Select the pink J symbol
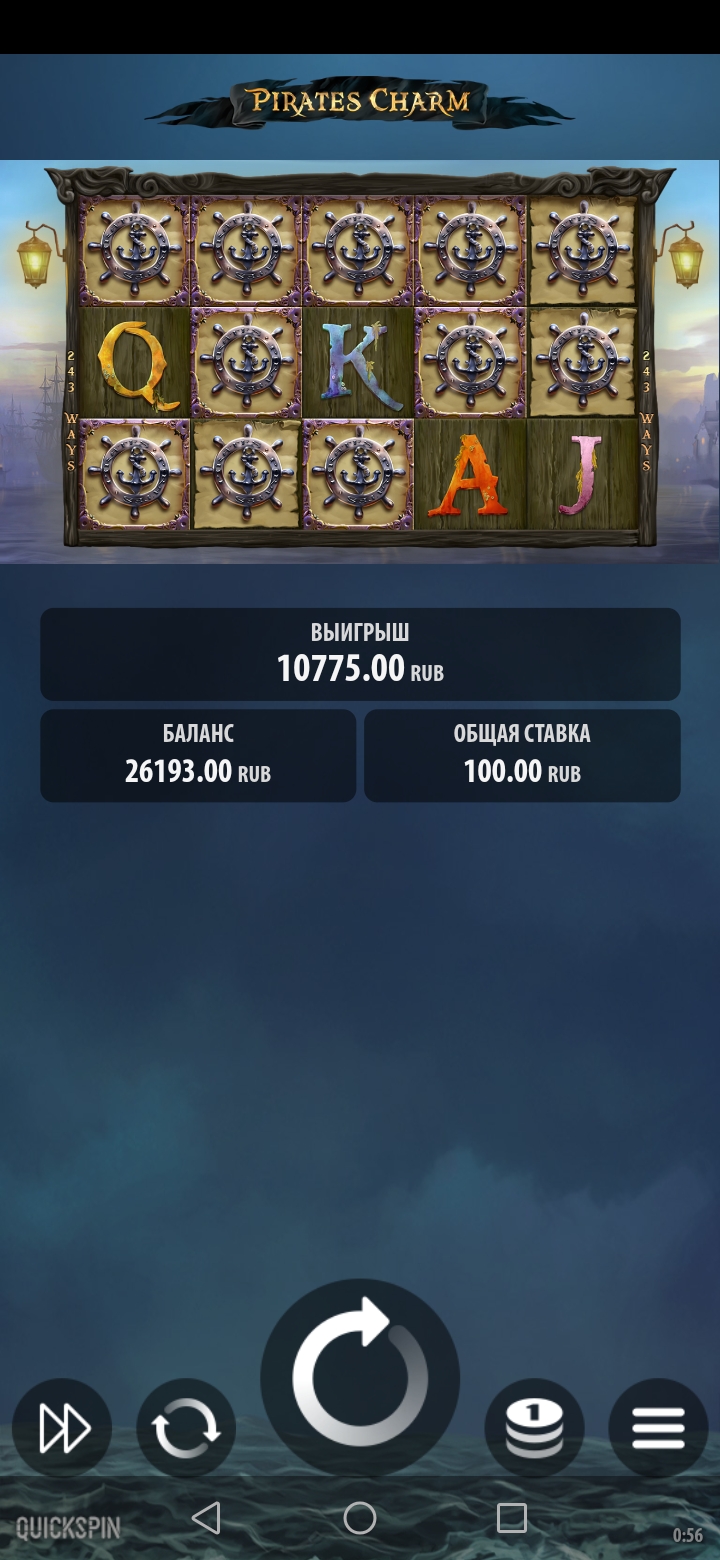Image resolution: width=720 pixels, height=1560 pixels. (x=582, y=475)
